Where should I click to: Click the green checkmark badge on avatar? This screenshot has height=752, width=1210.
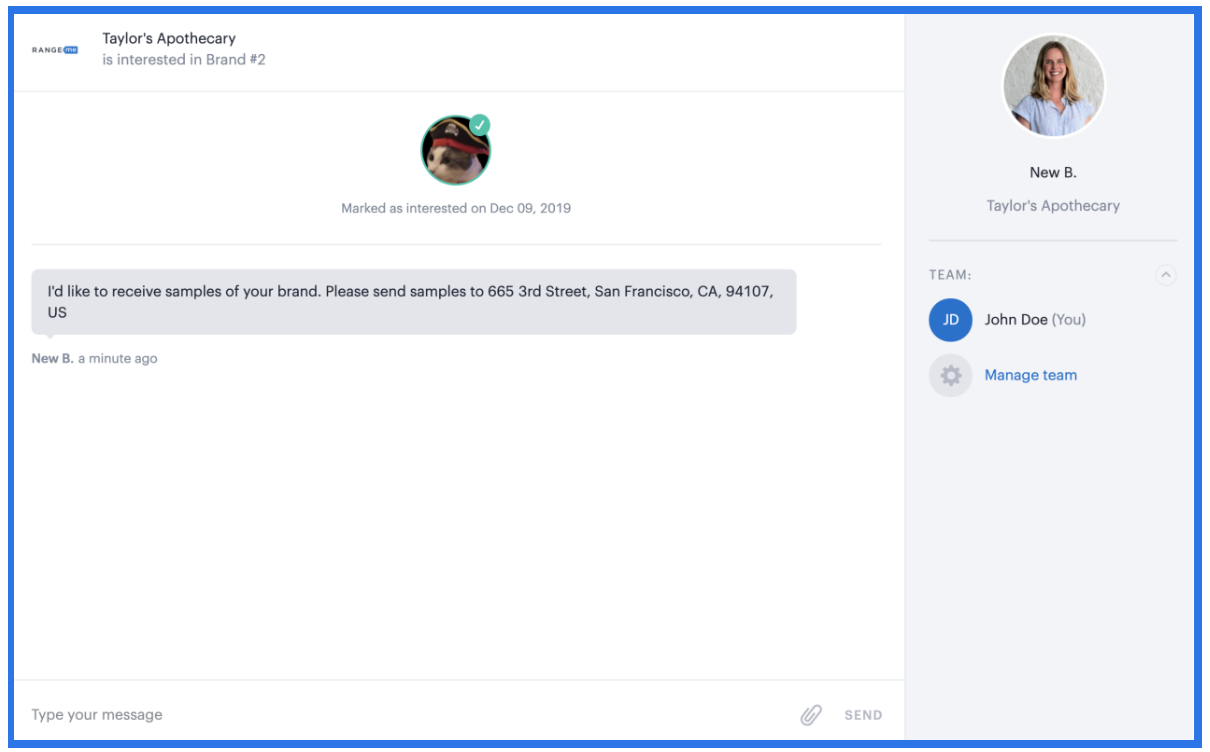coord(480,125)
